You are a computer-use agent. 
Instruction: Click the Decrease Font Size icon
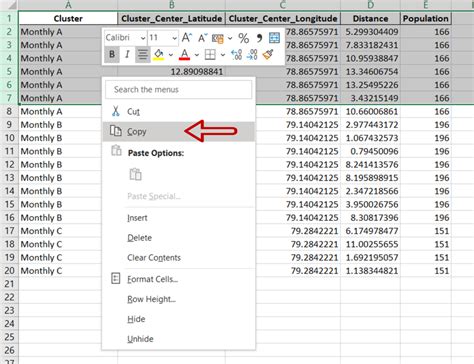point(202,38)
